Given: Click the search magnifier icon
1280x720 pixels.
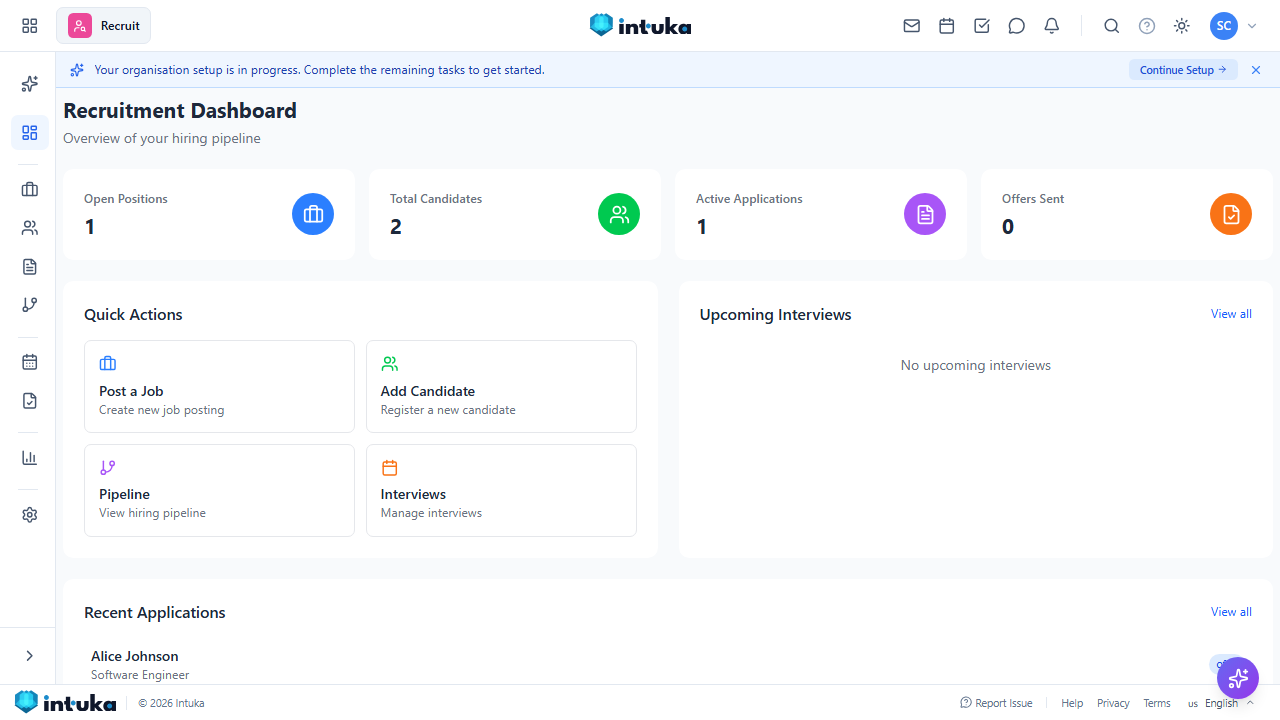Looking at the screenshot, I should pos(1112,26).
